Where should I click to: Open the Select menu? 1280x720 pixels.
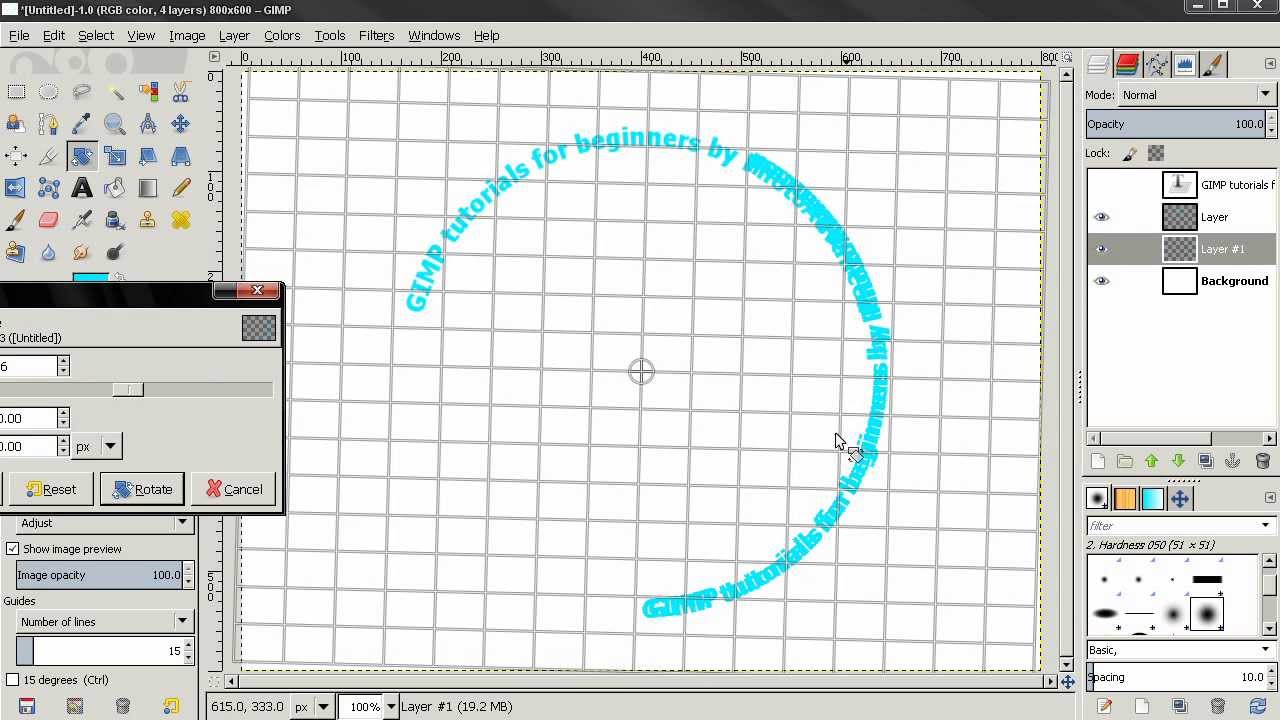pyautogui.click(x=96, y=35)
